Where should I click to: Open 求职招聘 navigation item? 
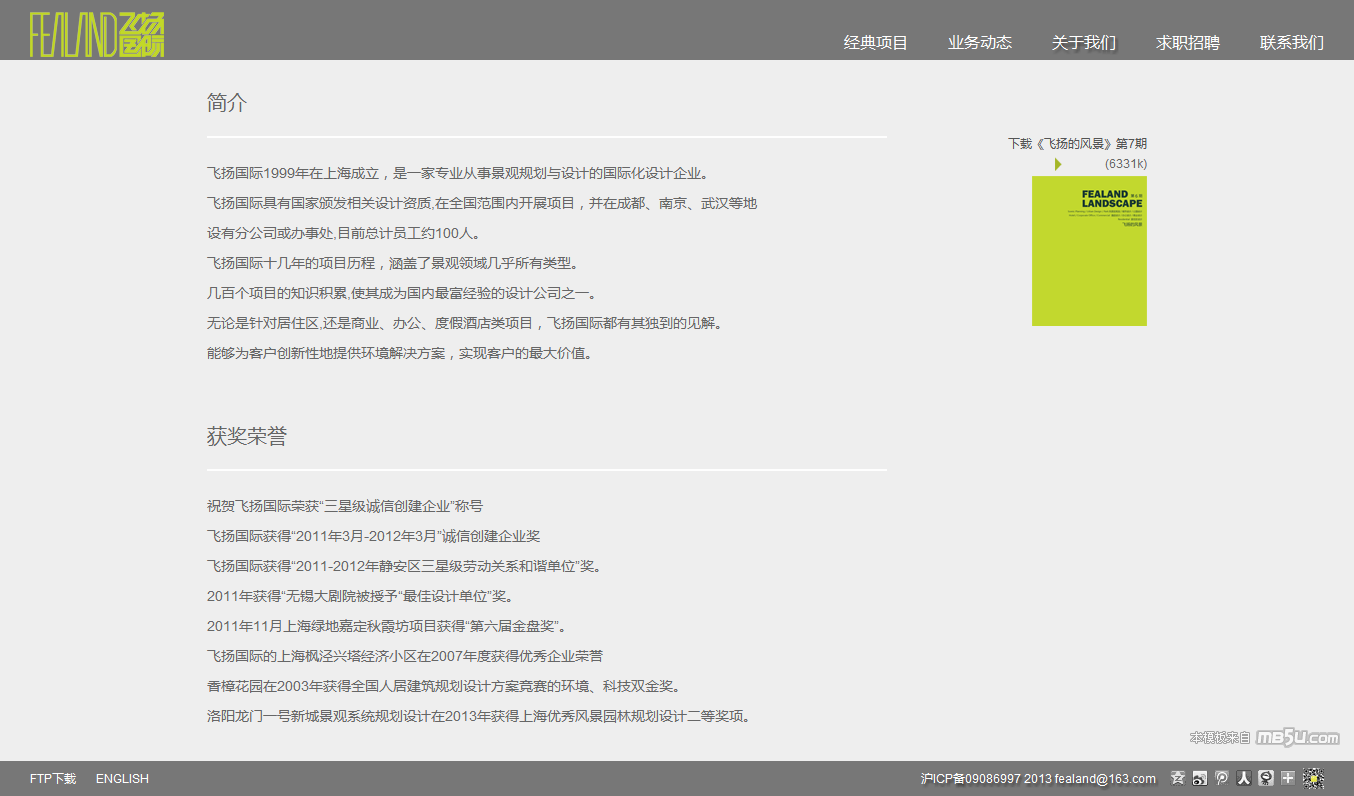pos(1188,43)
